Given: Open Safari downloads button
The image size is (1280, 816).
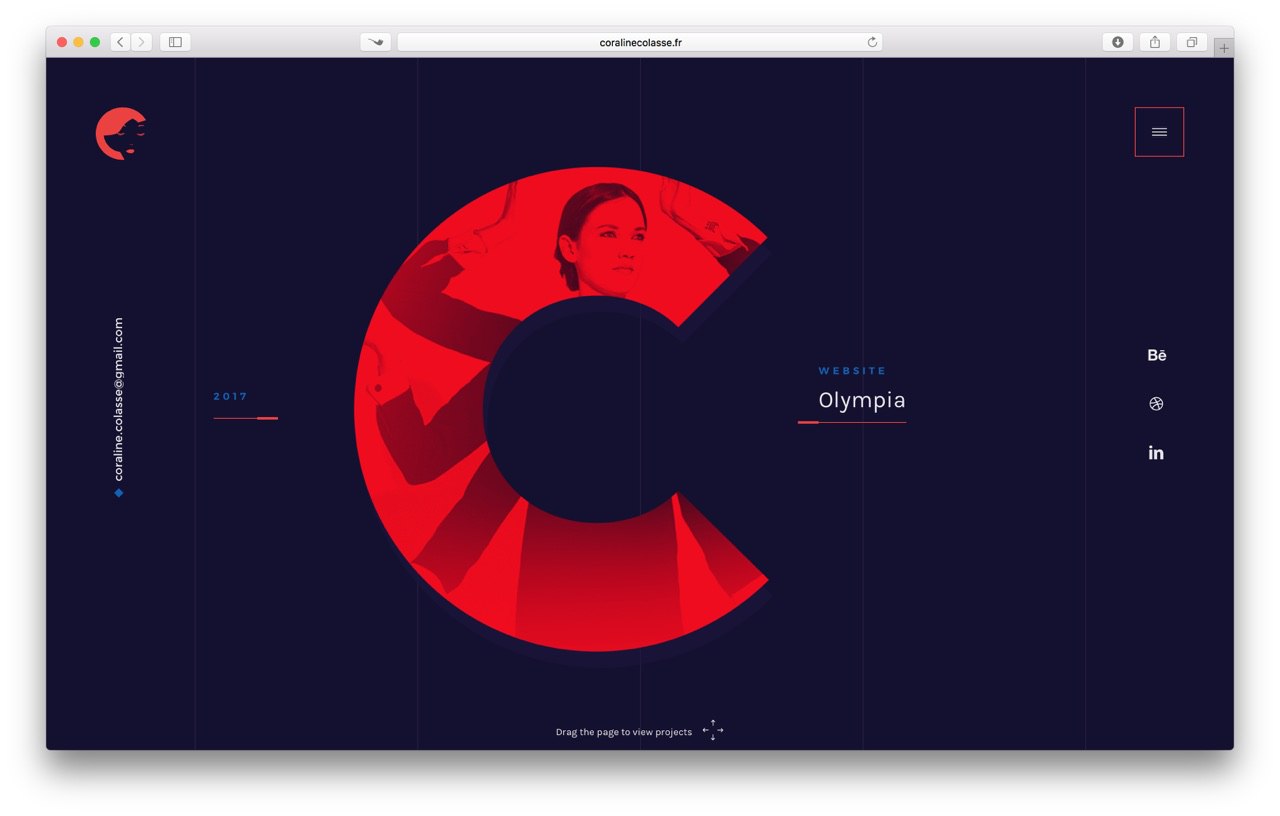Looking at the screenshot, I should click(x=1118, y=42).
